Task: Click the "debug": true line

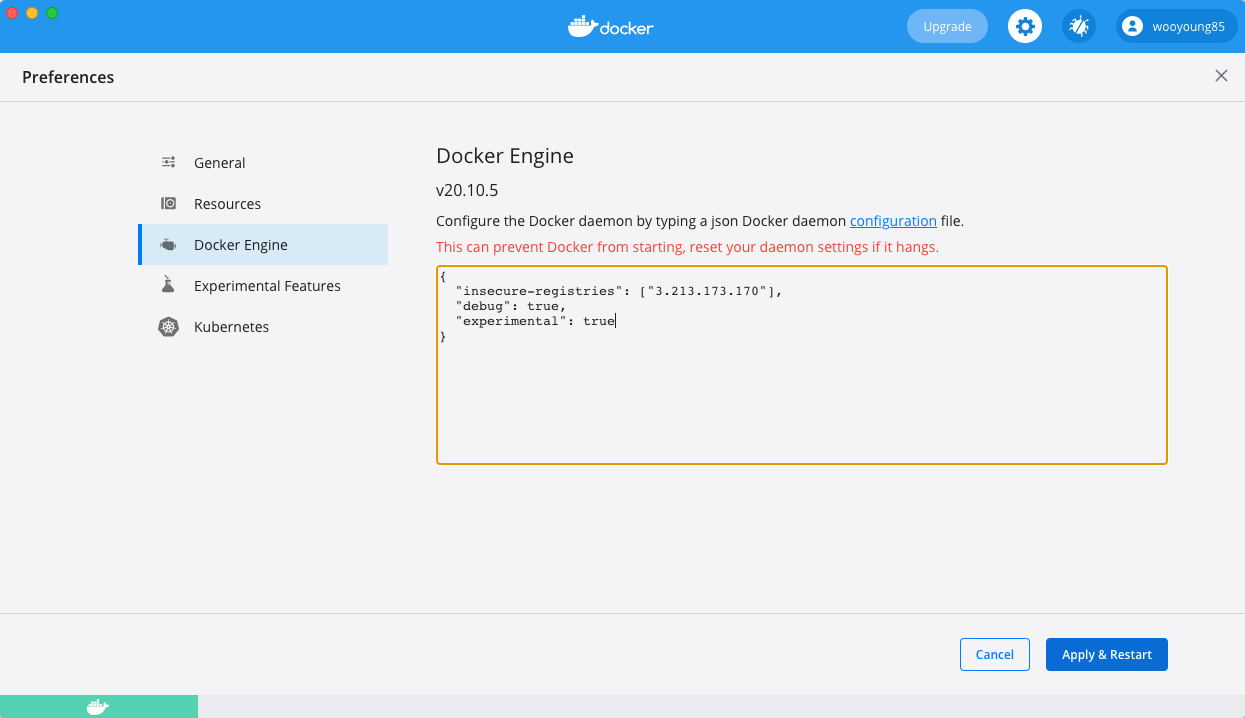Action: (x=511, y=306)
